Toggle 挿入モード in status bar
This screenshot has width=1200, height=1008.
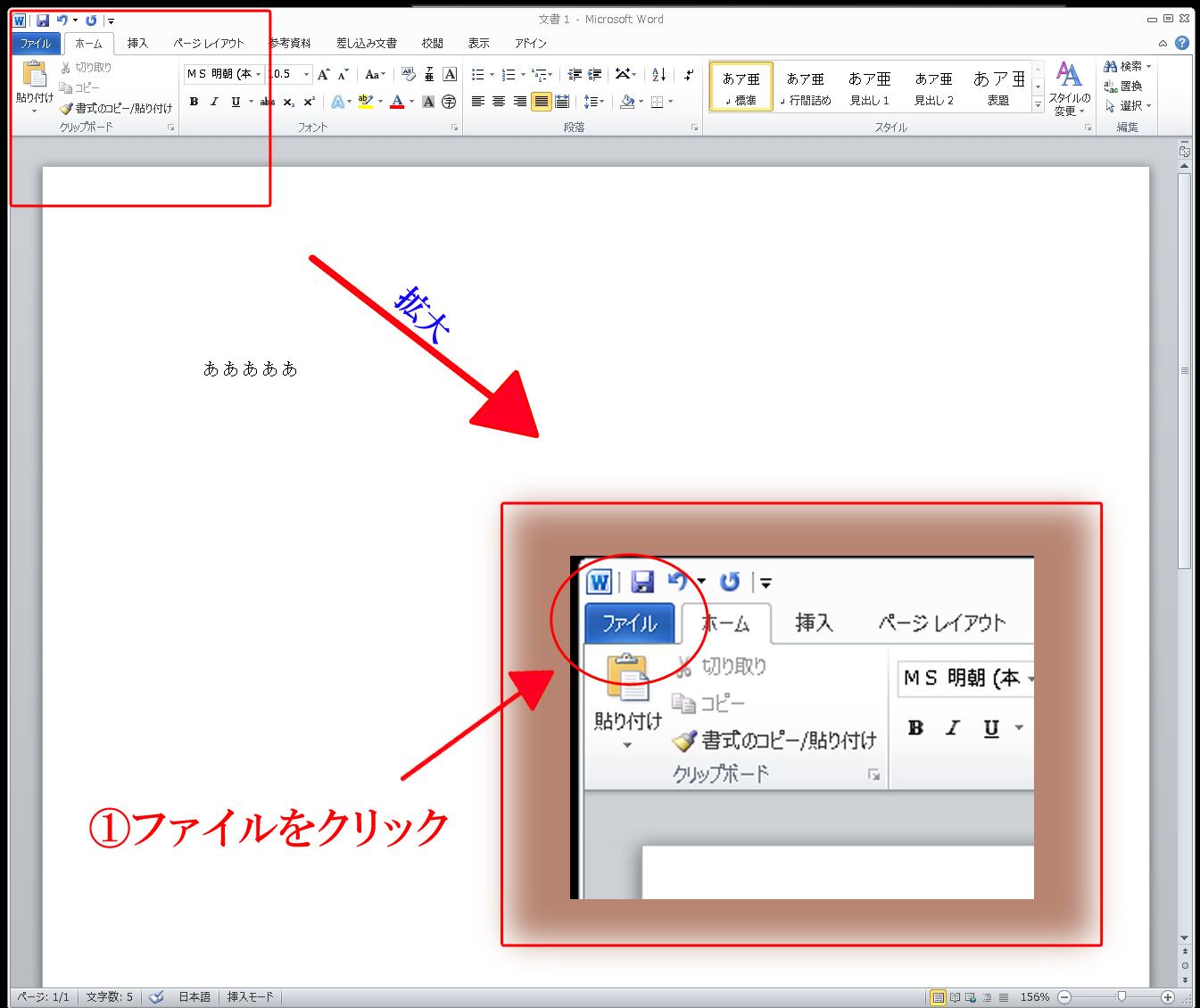coord(250,997)
